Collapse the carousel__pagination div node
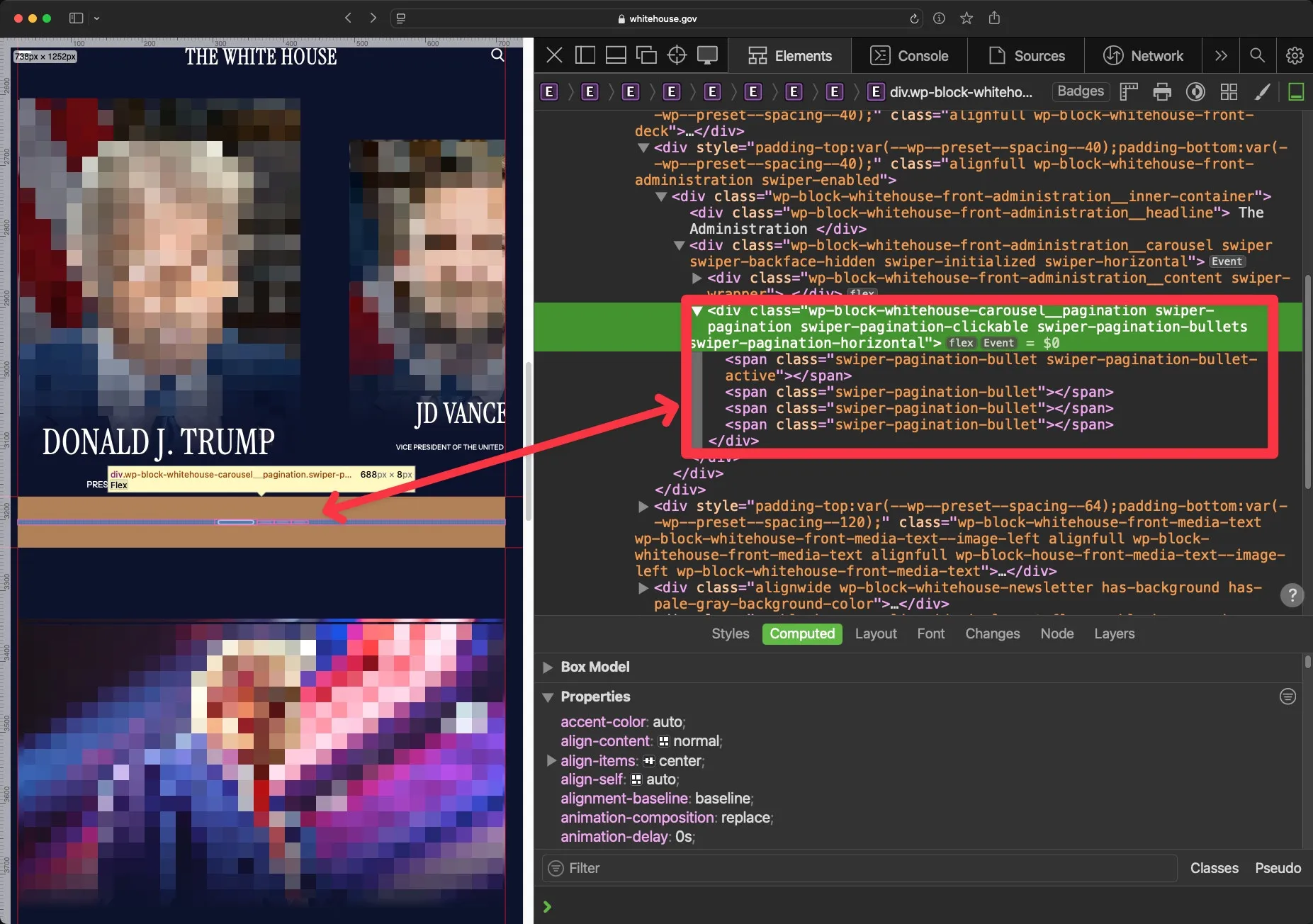This screenshot has height=924, width=1313. click(697, 310)
